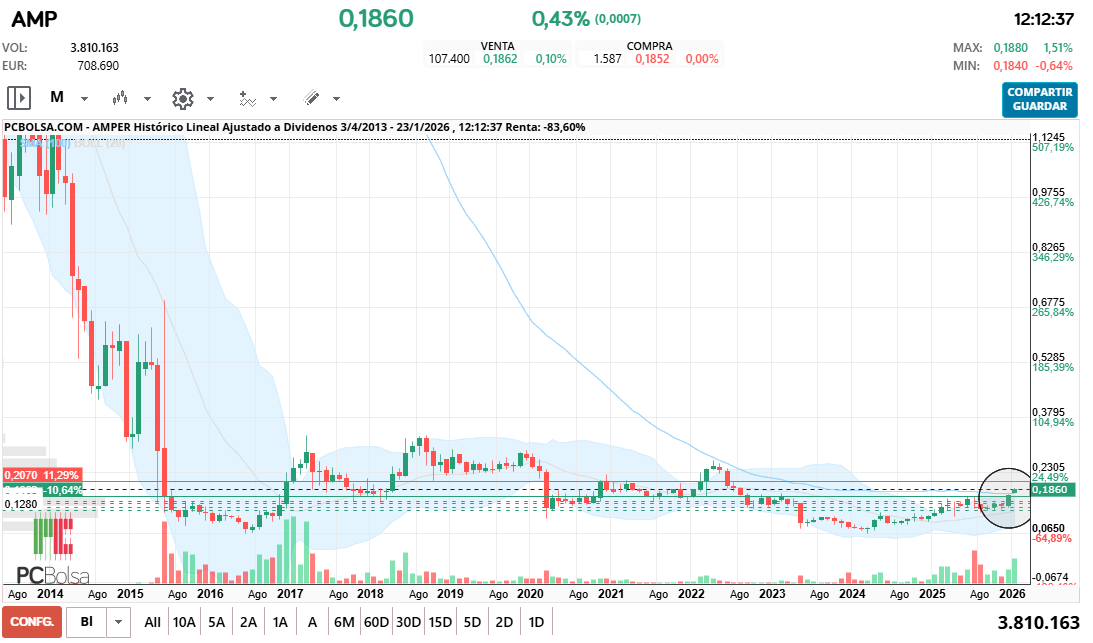Switch to the 1A timeframe tab

[x=280, y=621]
